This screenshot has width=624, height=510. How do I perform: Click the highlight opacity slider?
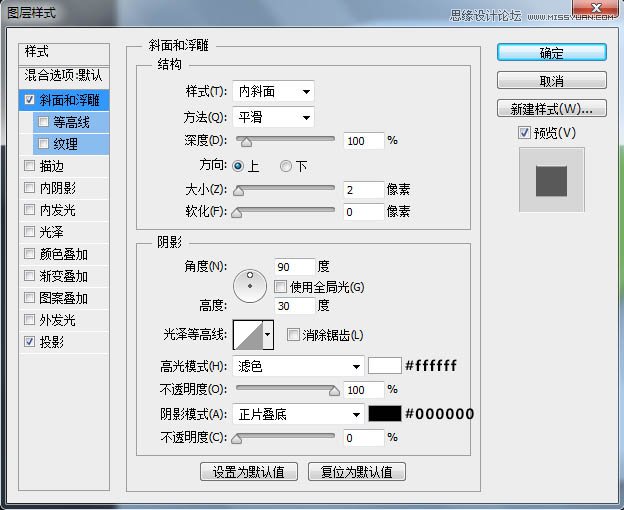(x=285, y=388)
